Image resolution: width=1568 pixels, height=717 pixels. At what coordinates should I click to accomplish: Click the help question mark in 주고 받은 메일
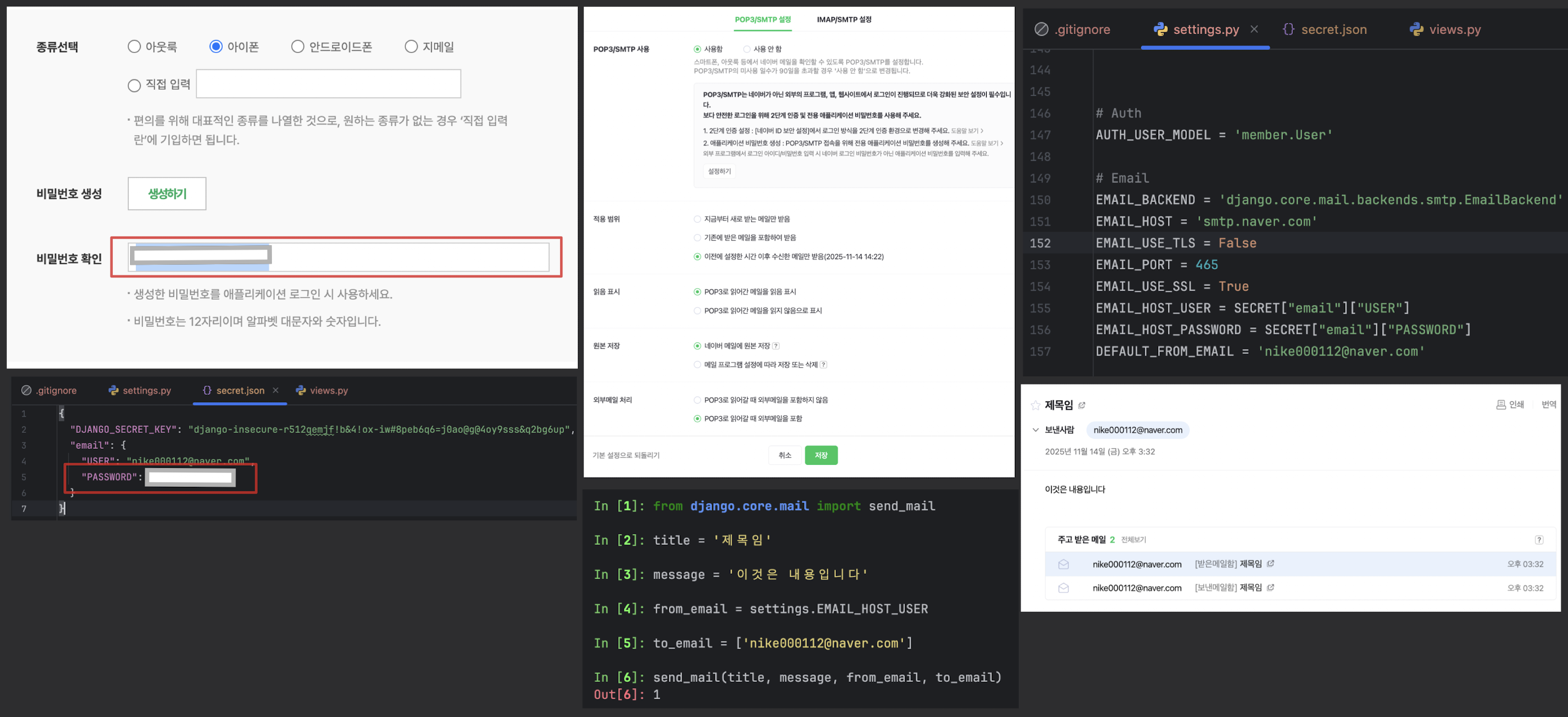click(1539, 540)
